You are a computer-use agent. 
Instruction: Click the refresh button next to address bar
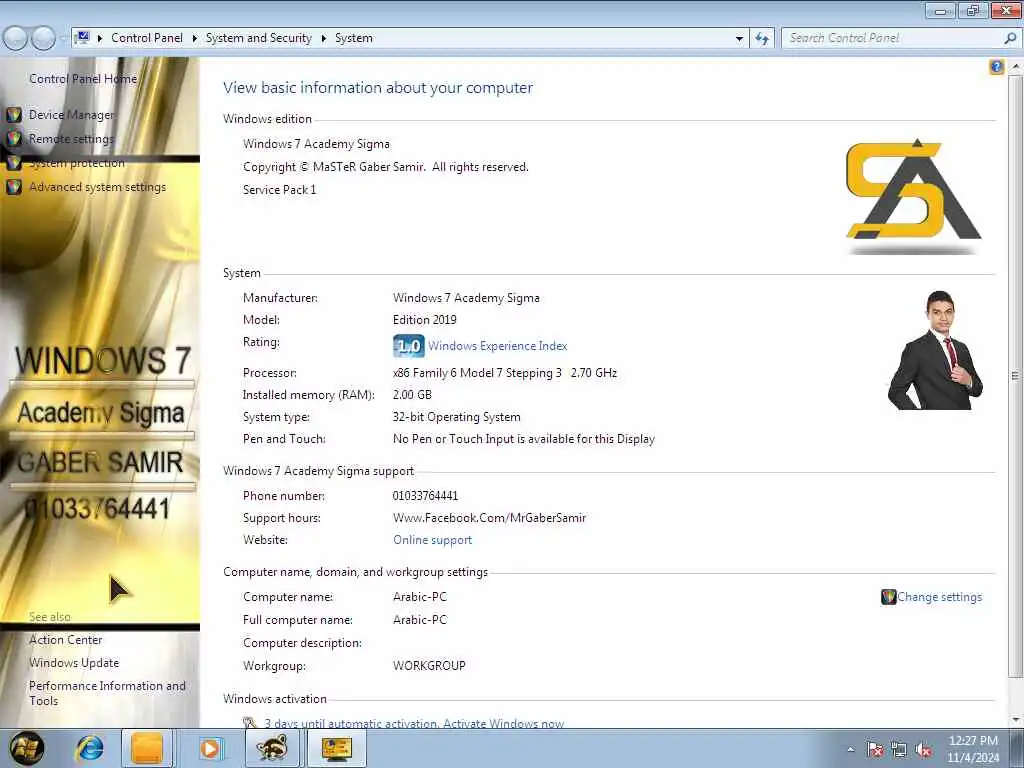[x=761, y=39]
